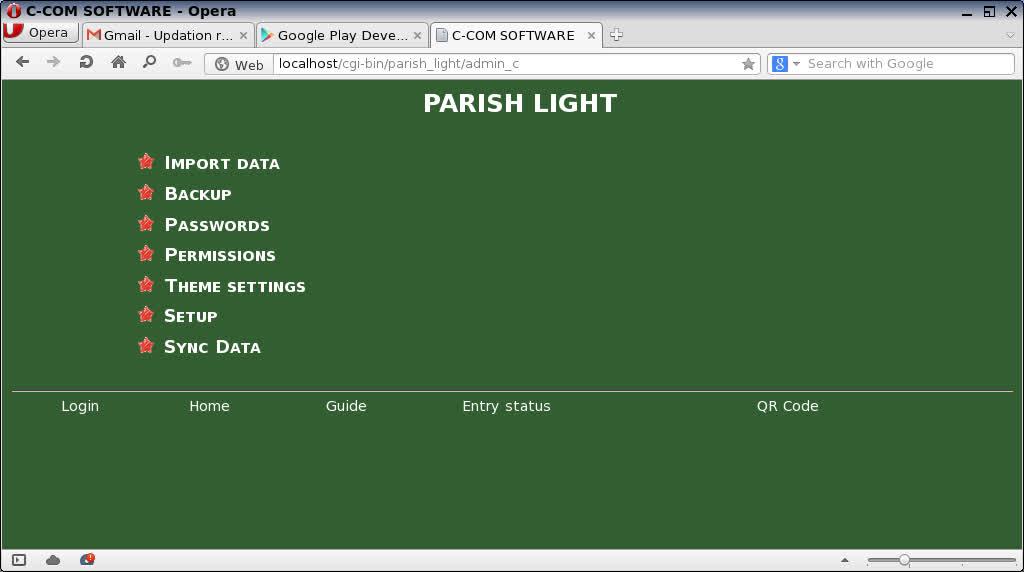1024x572 pixels.
Task: Toggle the panel icon in status bar
Action: [x=19, y=560]
